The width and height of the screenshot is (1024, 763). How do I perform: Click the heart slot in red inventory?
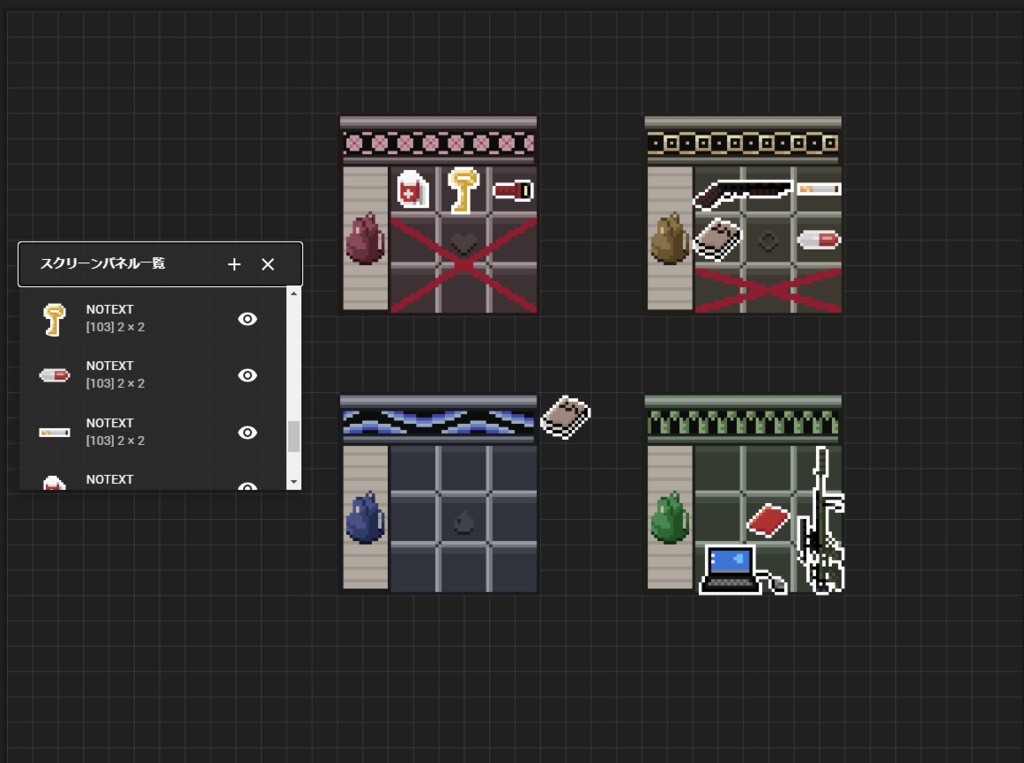point(464,242)
